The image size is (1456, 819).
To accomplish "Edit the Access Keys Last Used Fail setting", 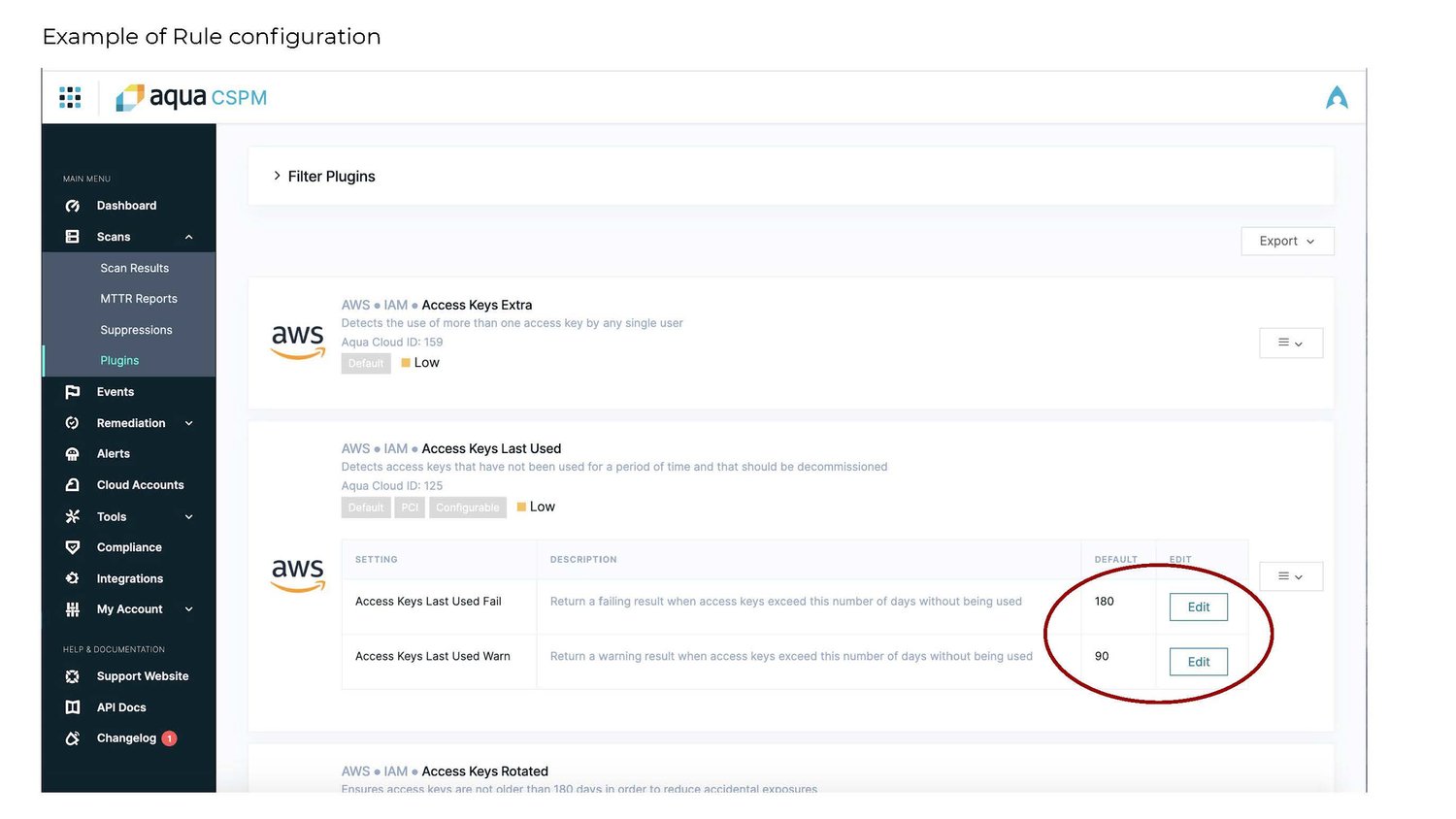I will click(x=1198, y=606).
